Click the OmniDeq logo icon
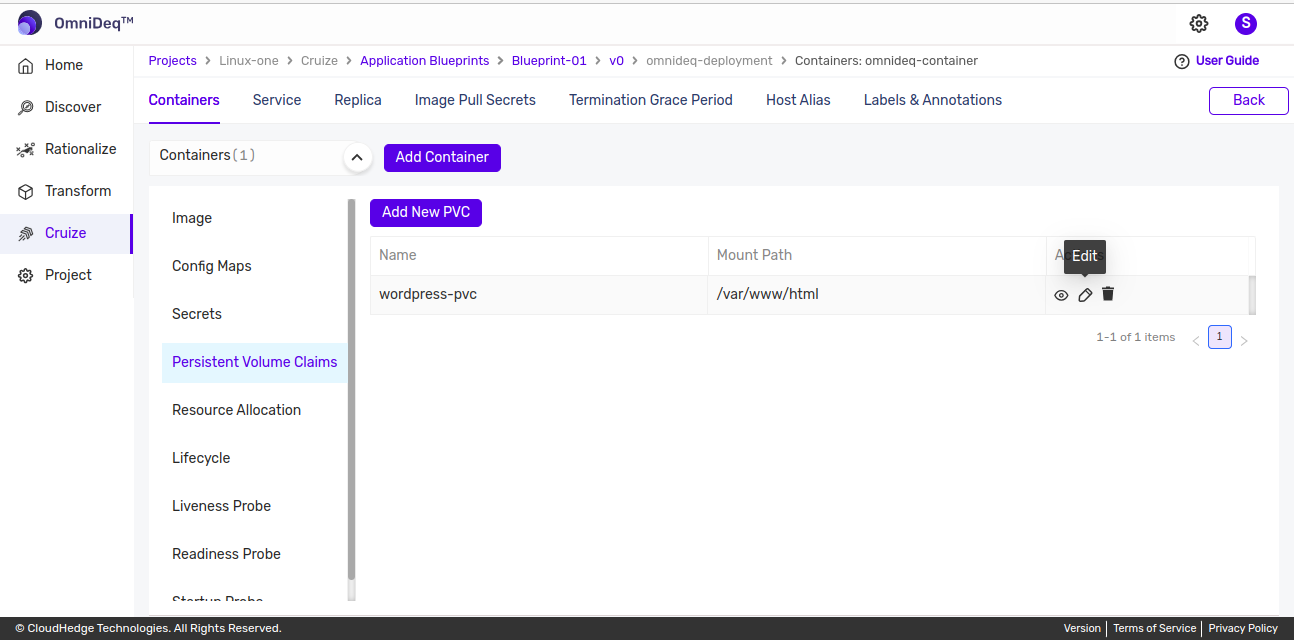This screenshot has height=640, width=1294. coord(30,23)
